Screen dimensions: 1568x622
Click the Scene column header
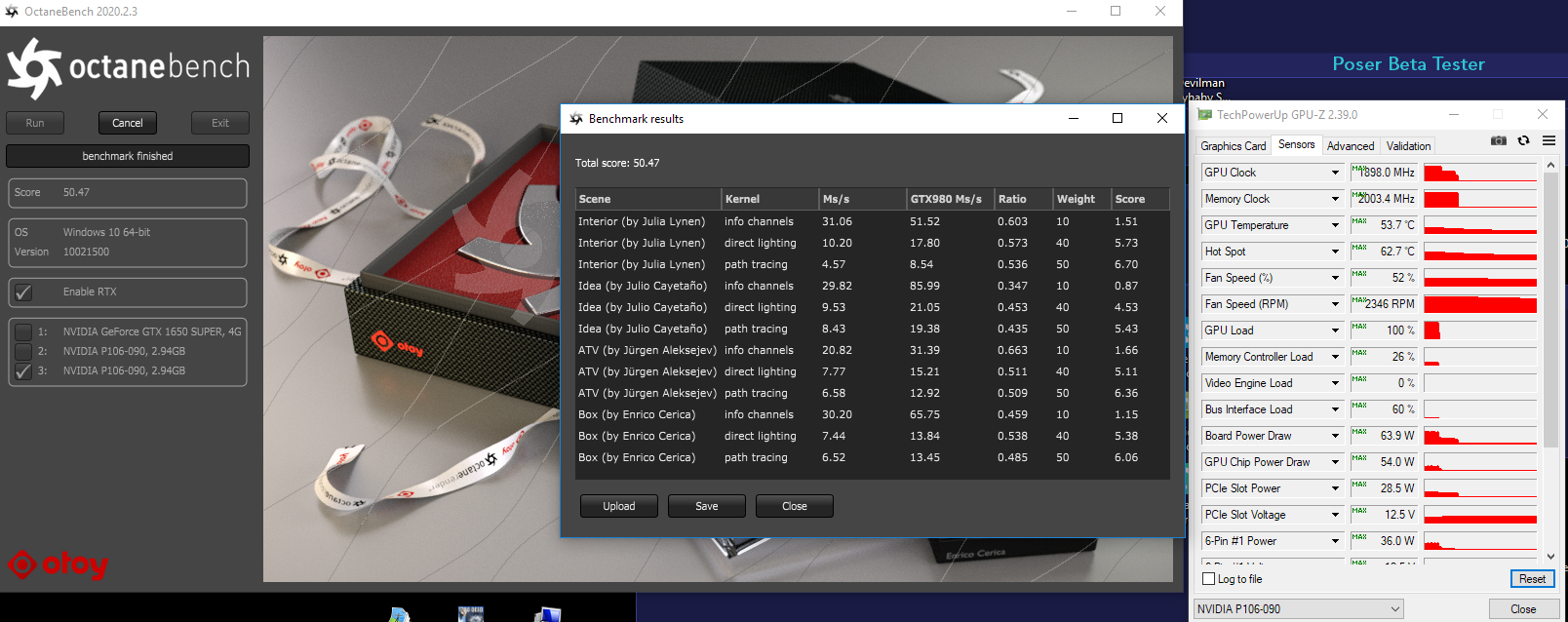point(648,199)
